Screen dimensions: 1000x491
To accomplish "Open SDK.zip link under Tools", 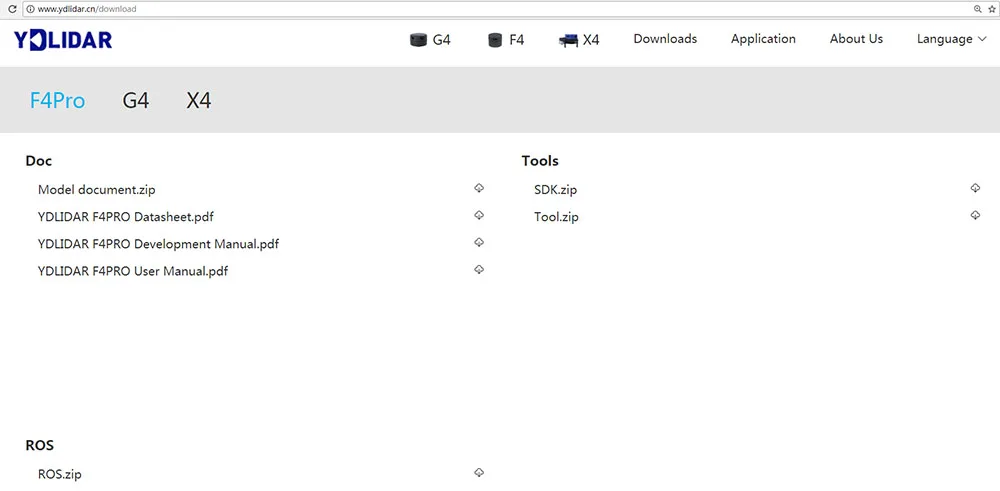I will 555,190.
